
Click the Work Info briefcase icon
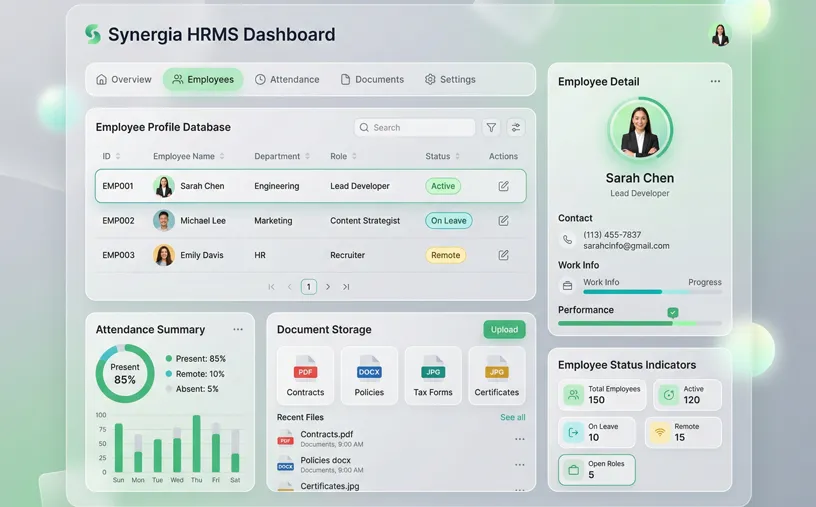[x=567, y=286]
